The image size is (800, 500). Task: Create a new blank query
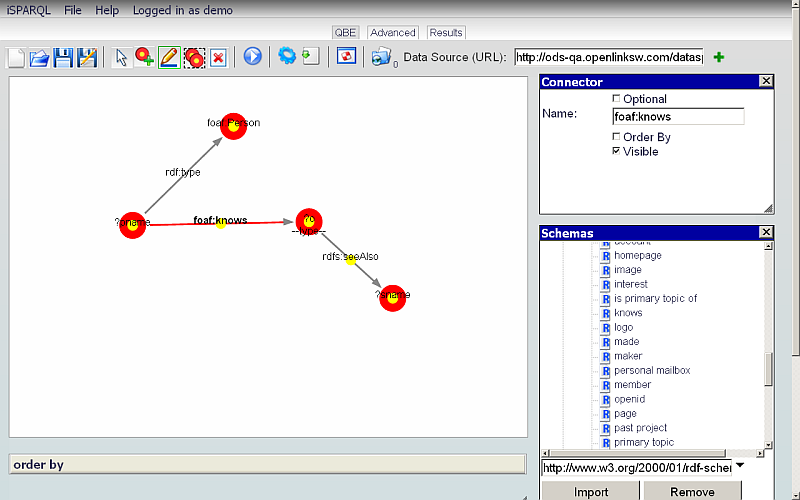pyautogui.click(x=16, y=57)
